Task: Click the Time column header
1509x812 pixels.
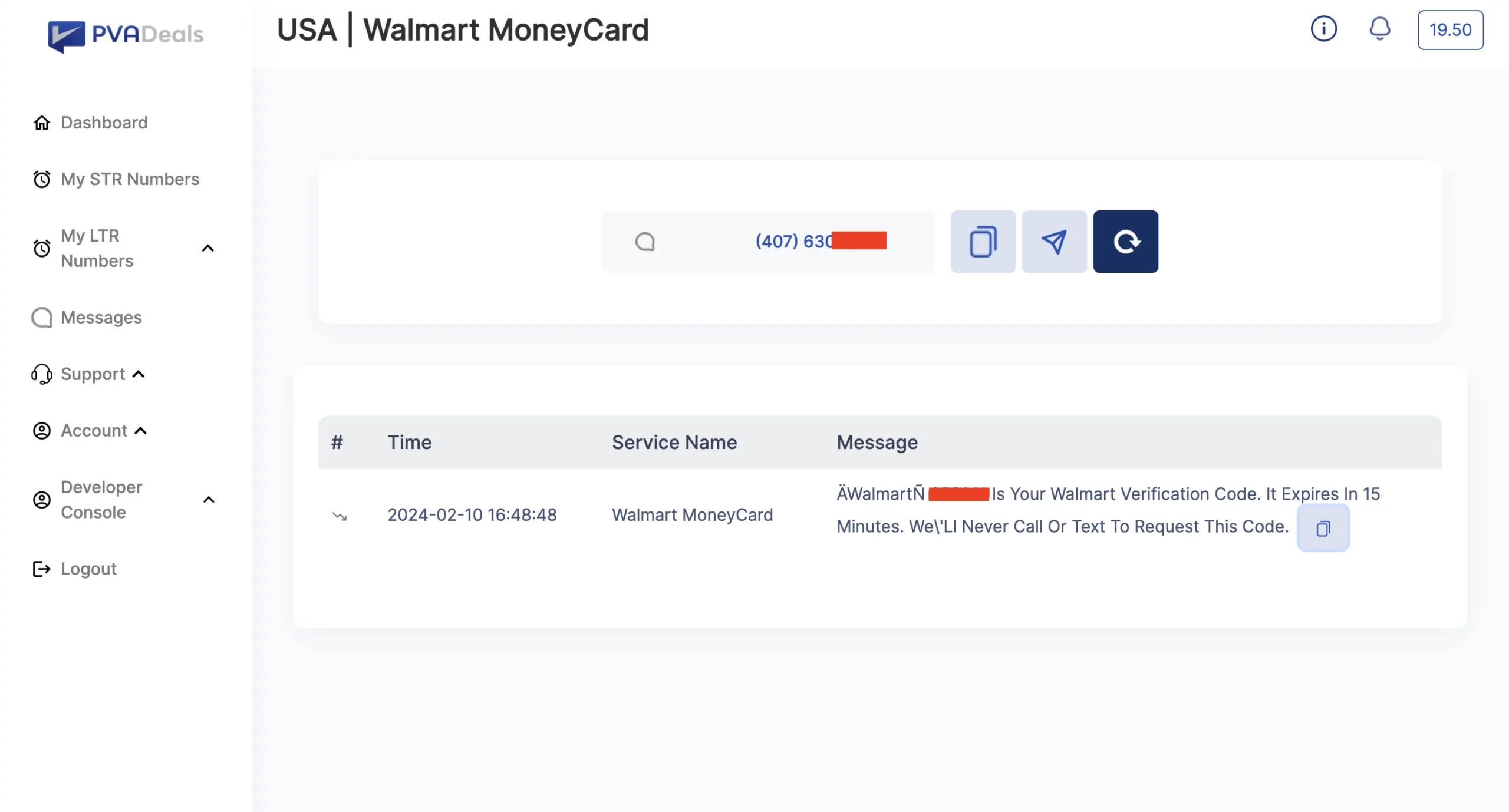Action: pyautogui.click(x=410, y=443)
